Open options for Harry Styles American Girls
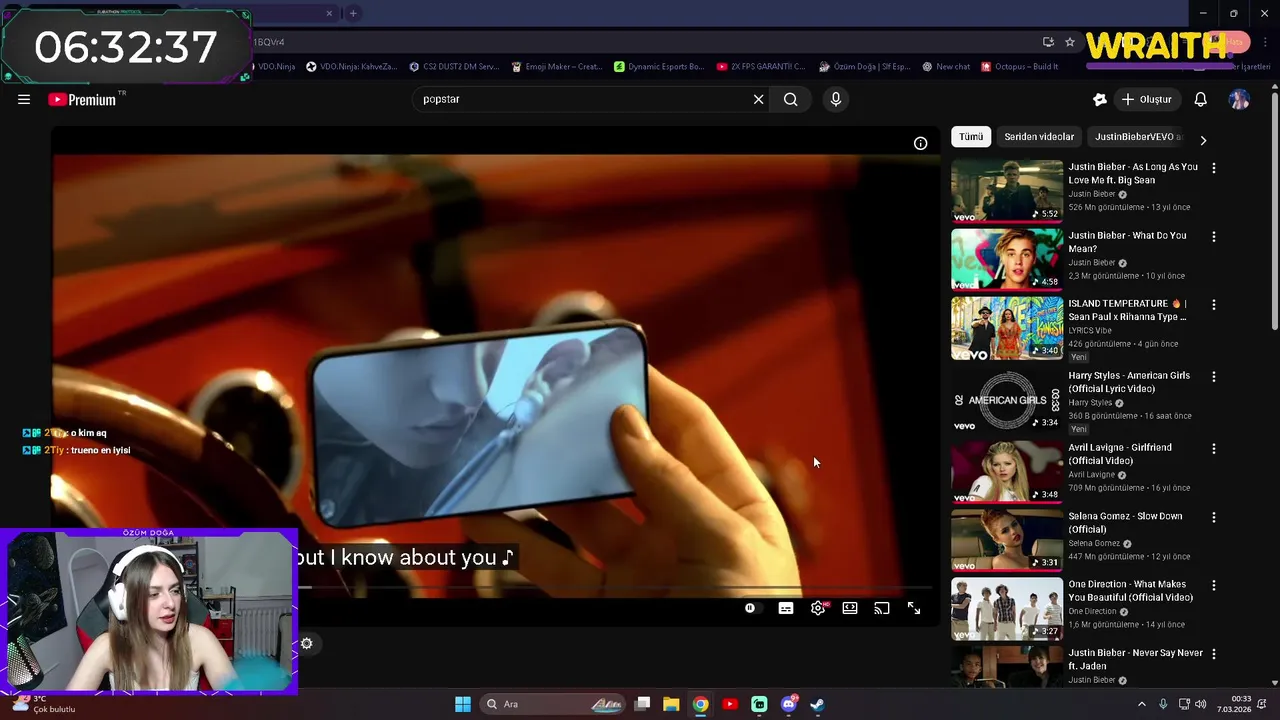The height and width of the screenshot is (720, 1280). click(1214, 377)
